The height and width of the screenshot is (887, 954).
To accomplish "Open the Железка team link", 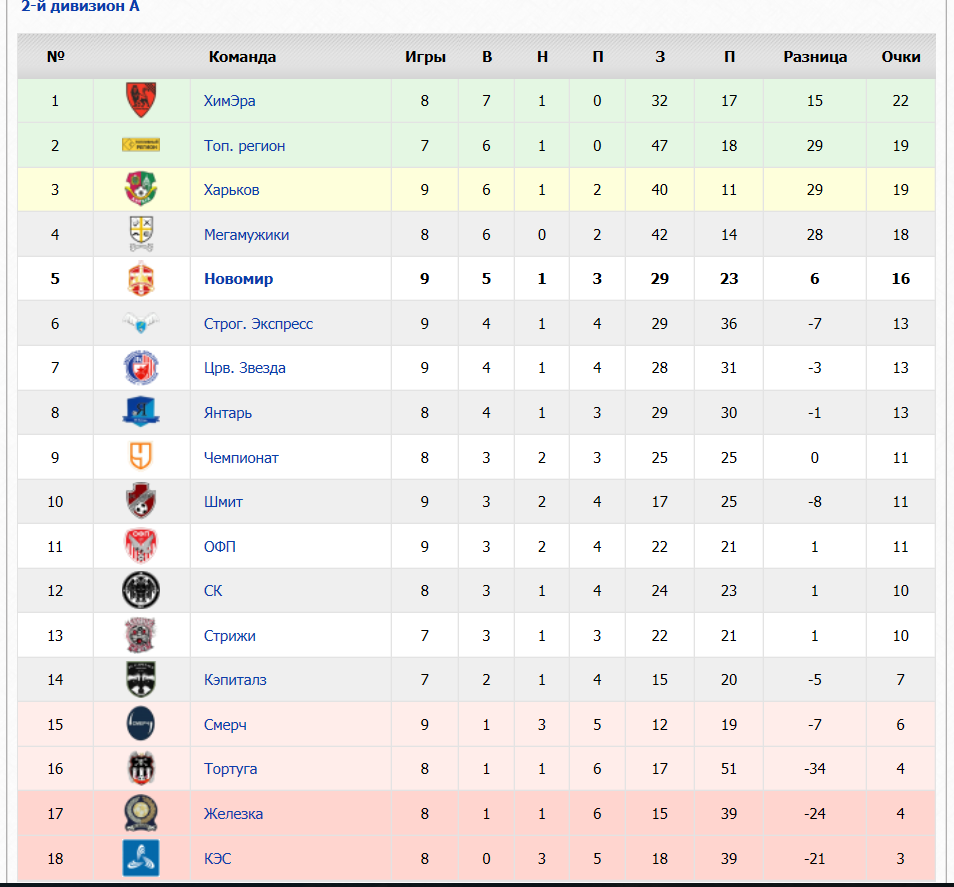I will (x=234, y=814).
